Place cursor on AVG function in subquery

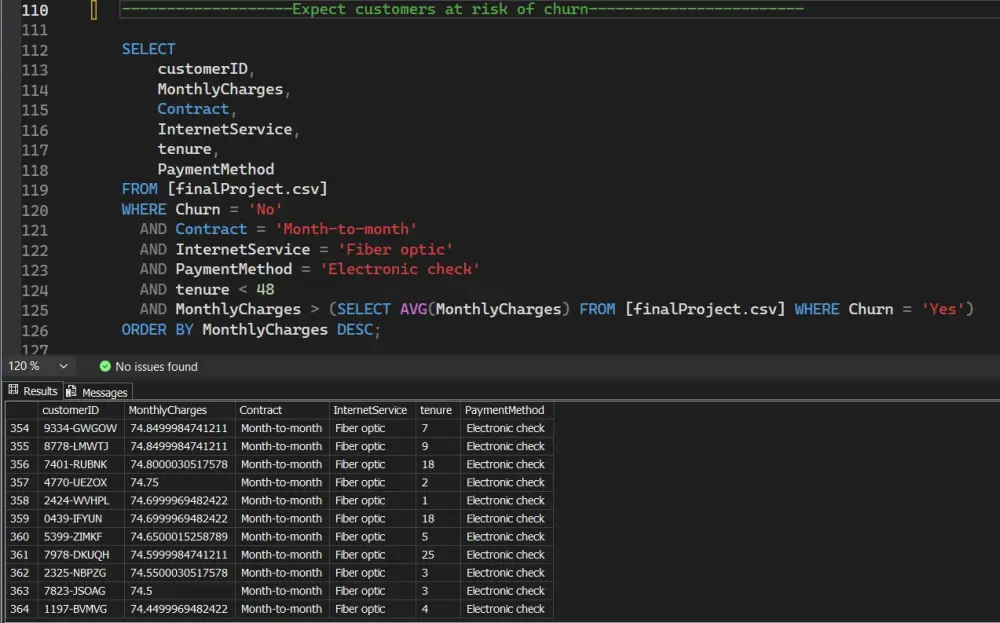(413, 309)
